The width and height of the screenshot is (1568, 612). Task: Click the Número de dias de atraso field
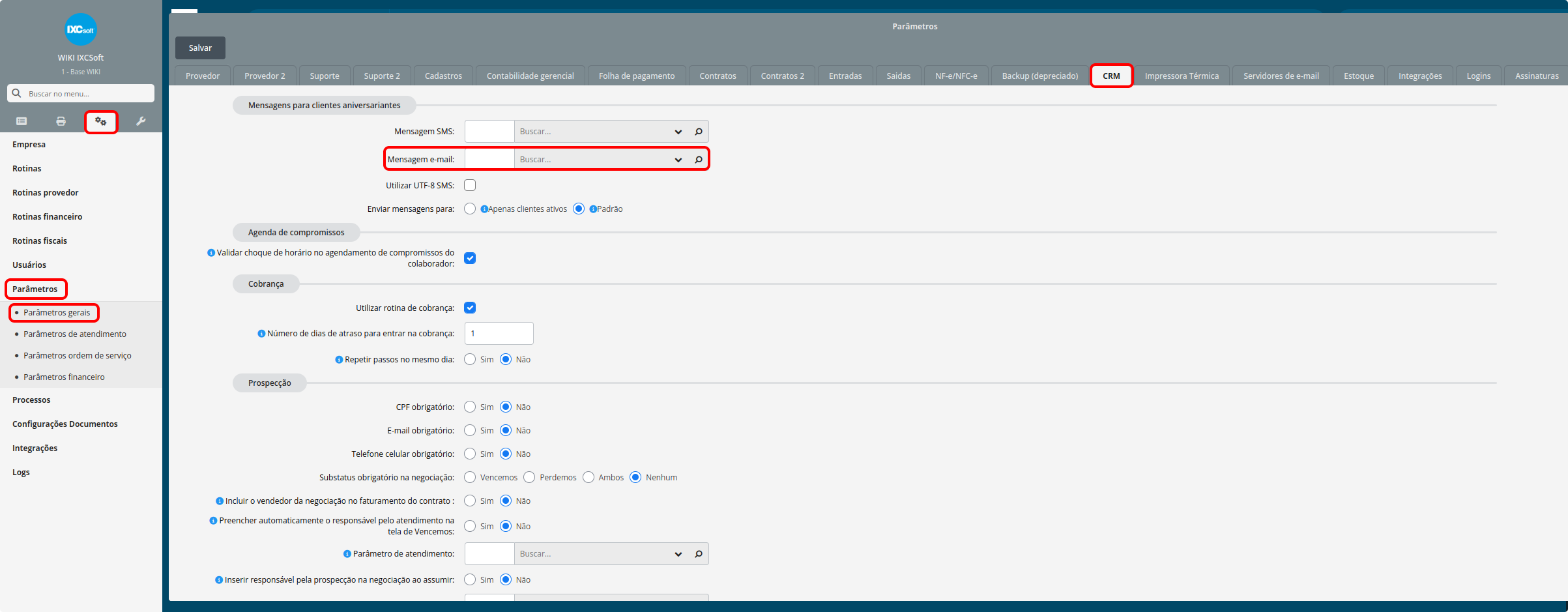(499, 334)
